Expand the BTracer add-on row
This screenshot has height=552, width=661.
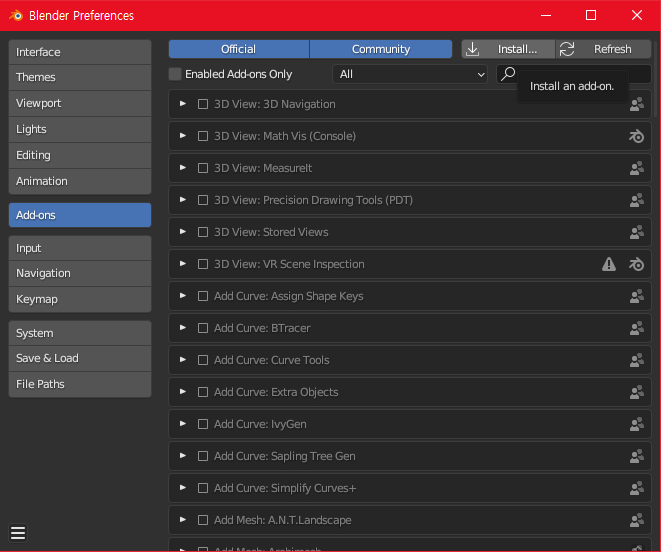pos(183,328)
